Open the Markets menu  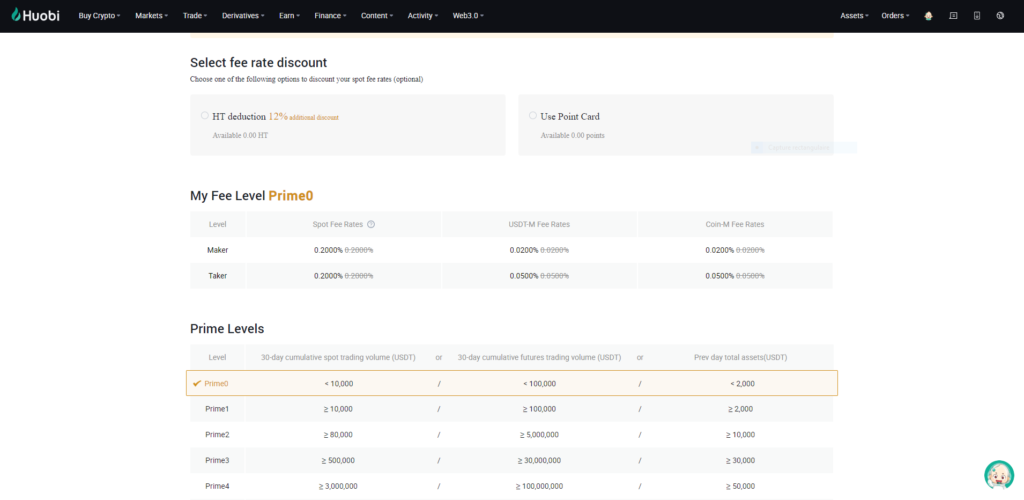pos(152,16)
